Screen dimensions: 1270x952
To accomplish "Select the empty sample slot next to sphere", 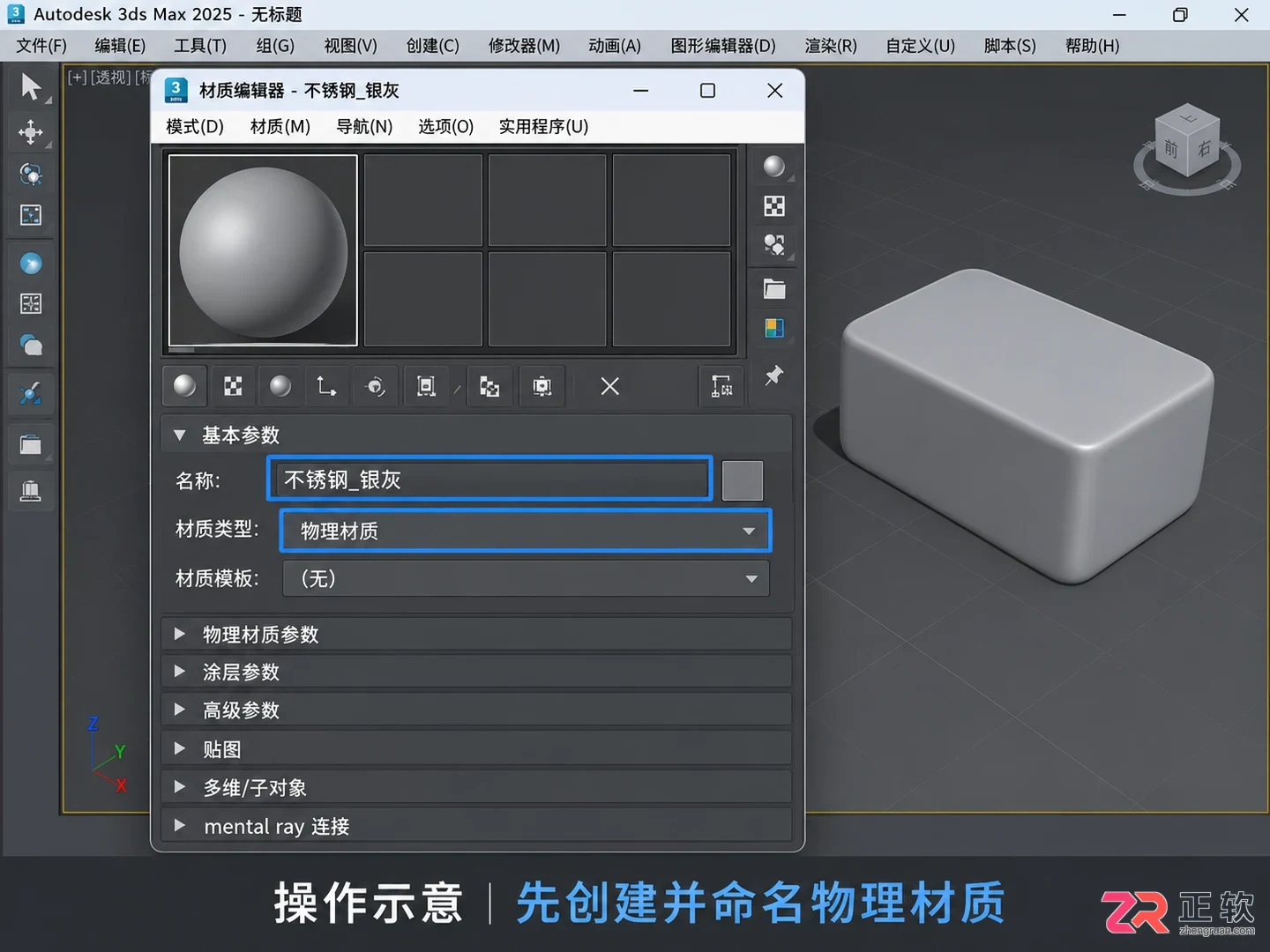I will (x=423, y=200).
